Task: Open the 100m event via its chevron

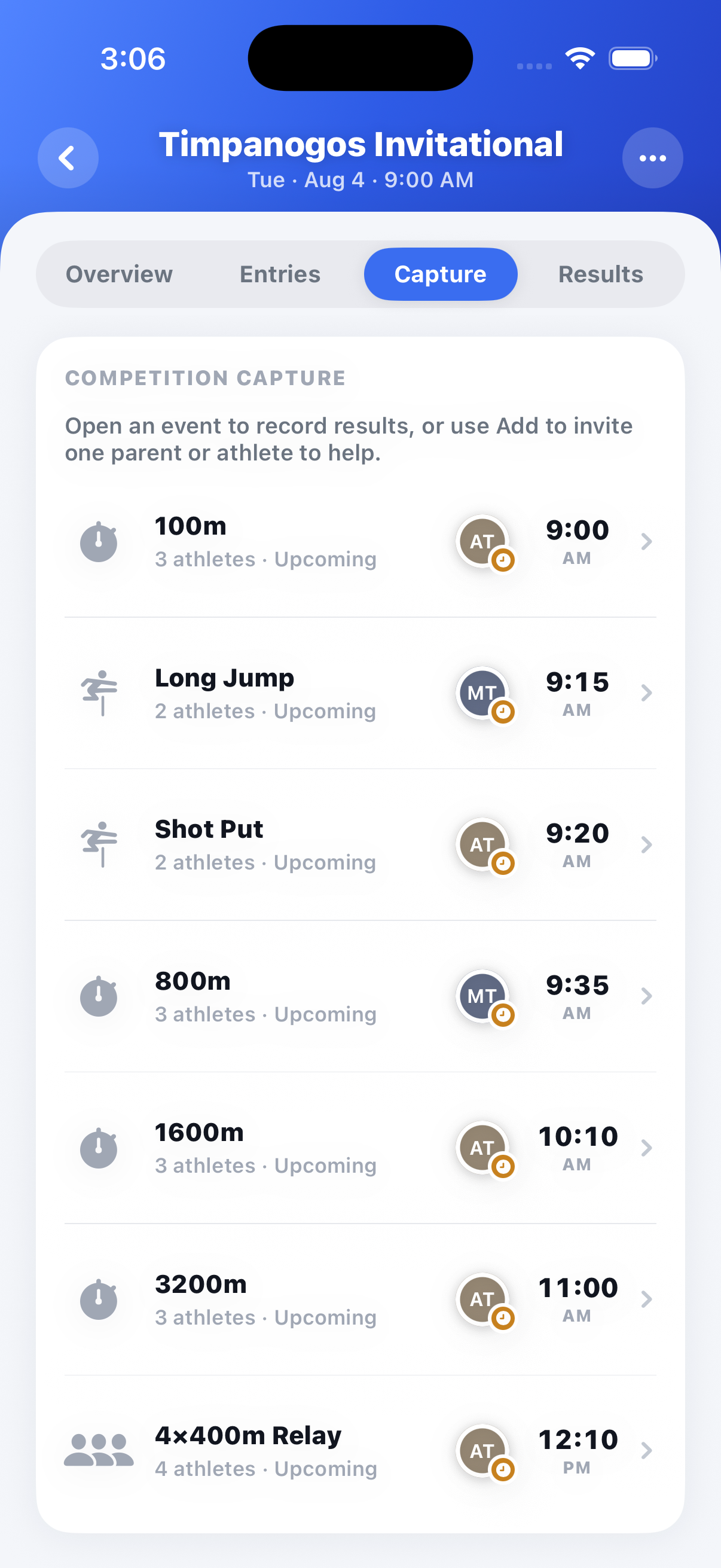Action: coord(646,541)
